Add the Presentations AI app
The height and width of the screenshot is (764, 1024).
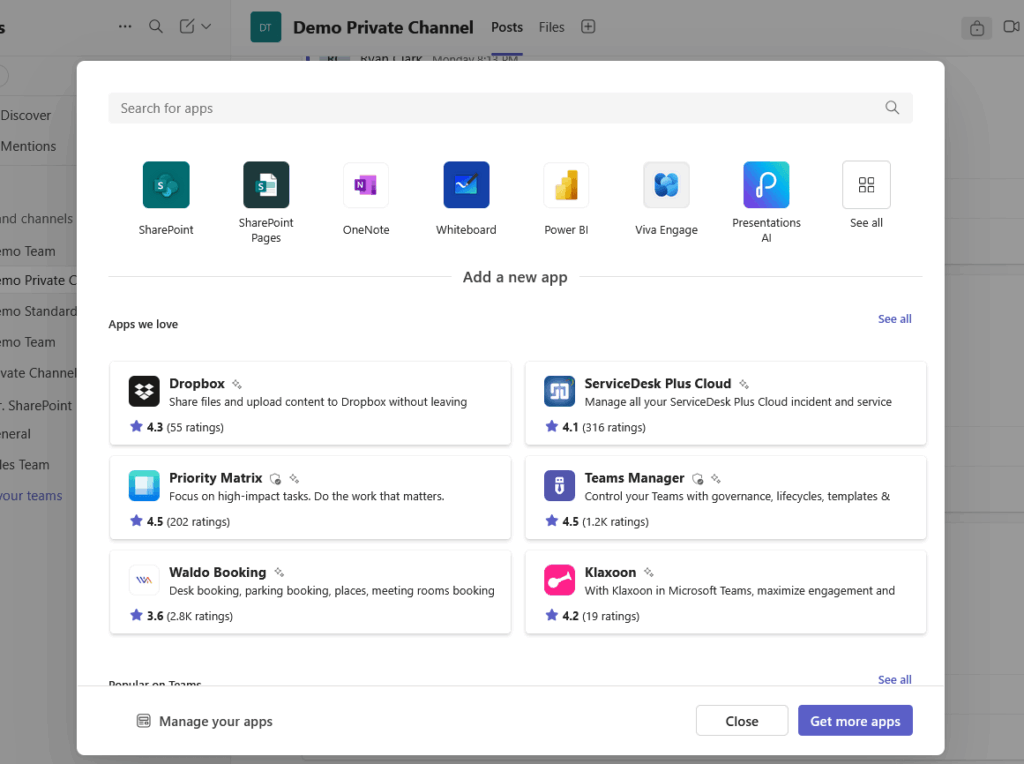pos(766,185)
